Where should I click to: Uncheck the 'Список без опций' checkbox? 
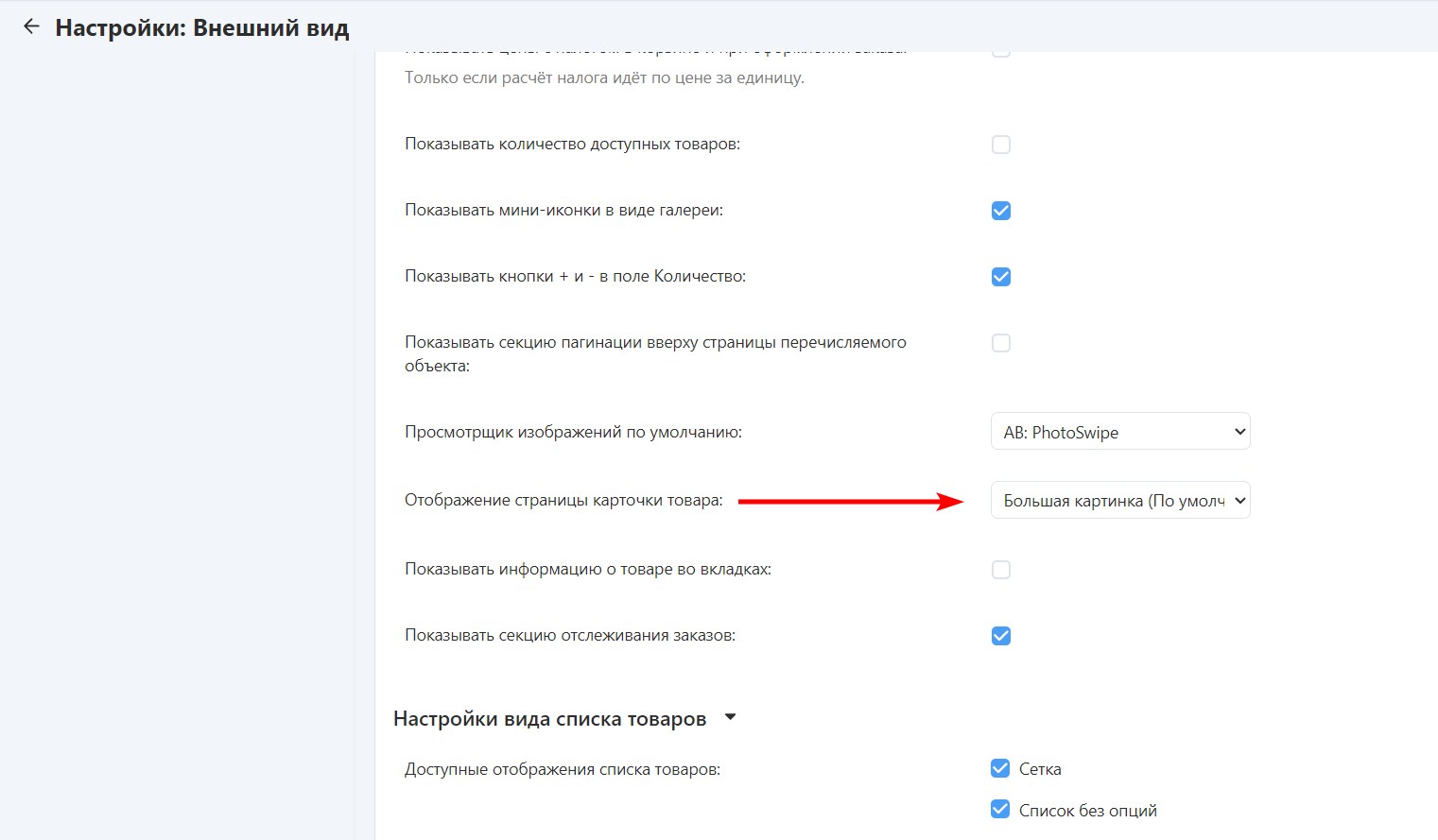point(999,809)
